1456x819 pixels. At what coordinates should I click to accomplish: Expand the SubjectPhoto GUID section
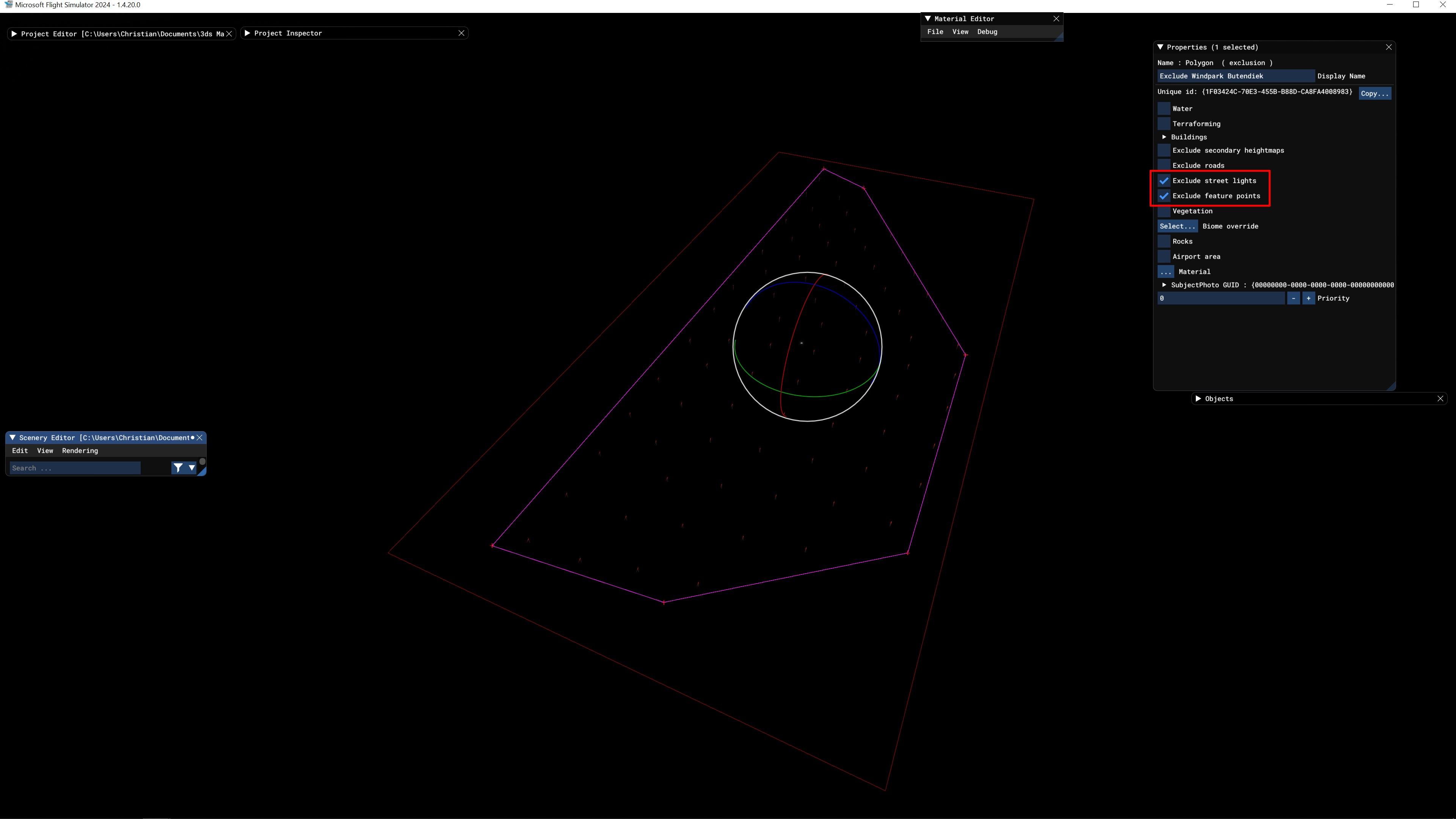1164,285
